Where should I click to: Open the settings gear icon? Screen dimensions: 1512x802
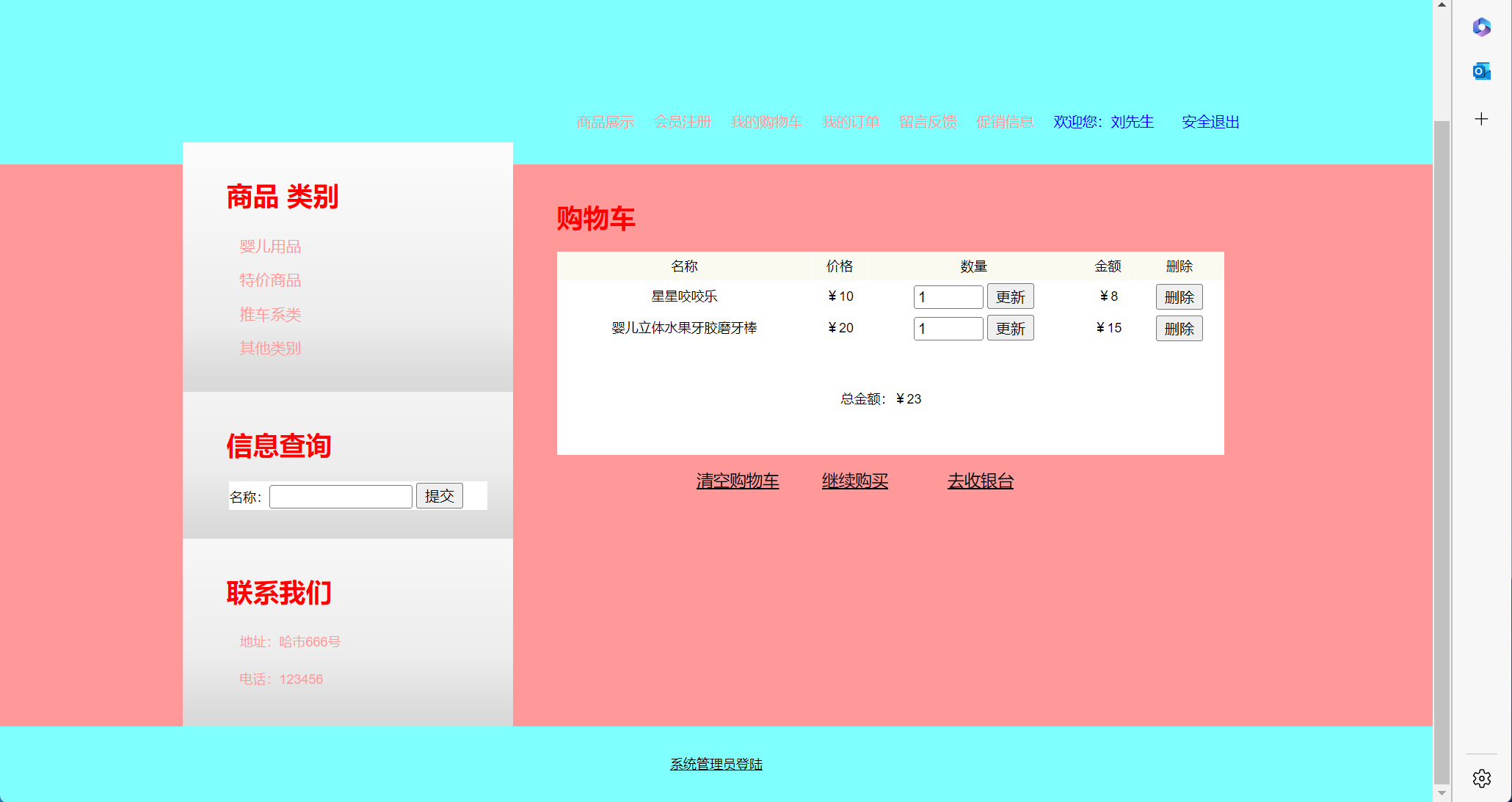pyautogui.click(x=1481, y=779)
